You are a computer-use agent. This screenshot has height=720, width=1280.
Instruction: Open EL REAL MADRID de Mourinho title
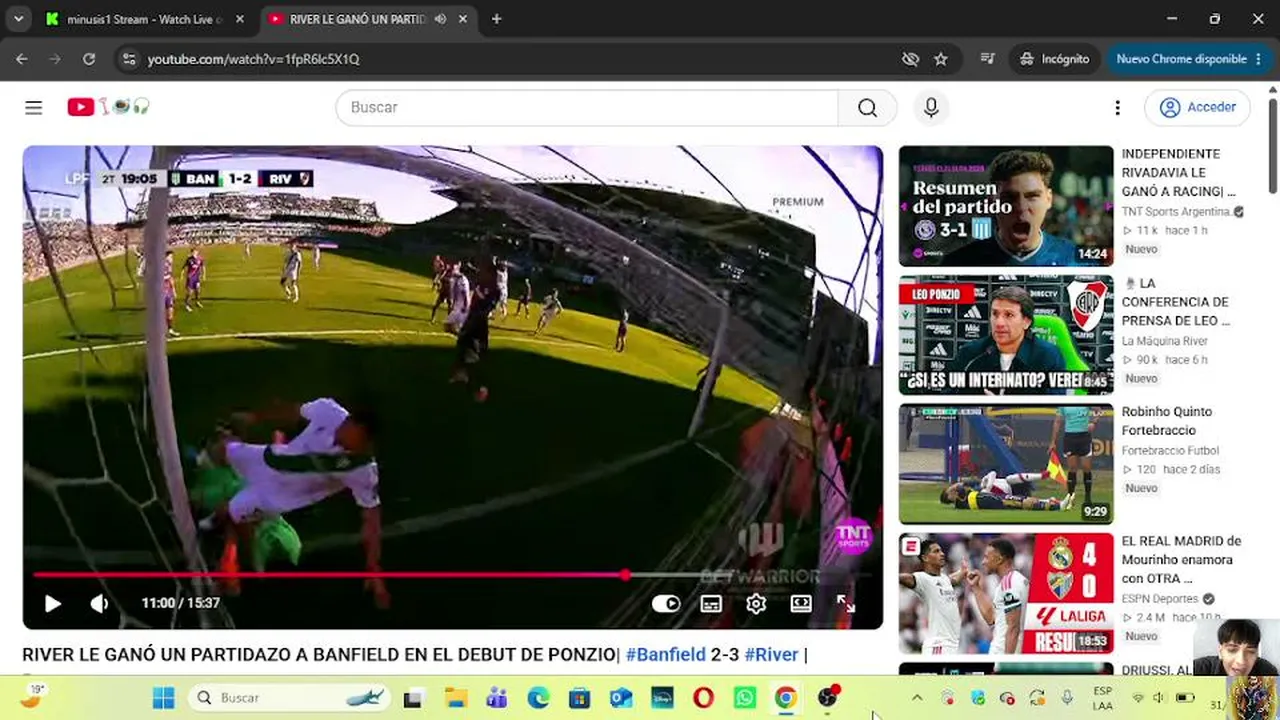(1181, 560)
